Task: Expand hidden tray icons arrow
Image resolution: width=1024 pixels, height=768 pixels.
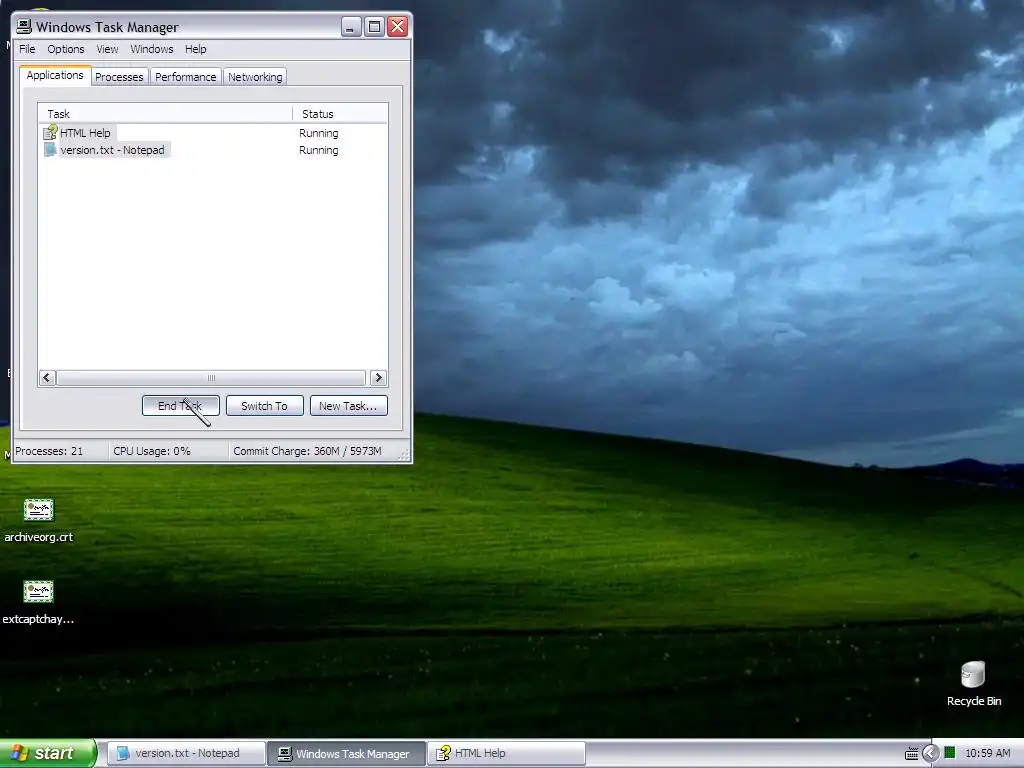Action: [x=930, y=754]
